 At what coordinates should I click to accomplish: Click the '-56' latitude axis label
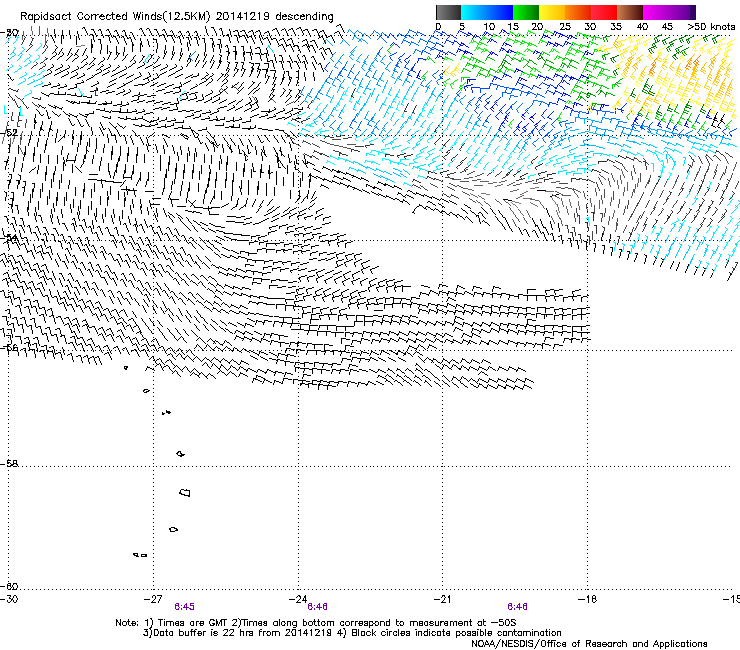9,348
